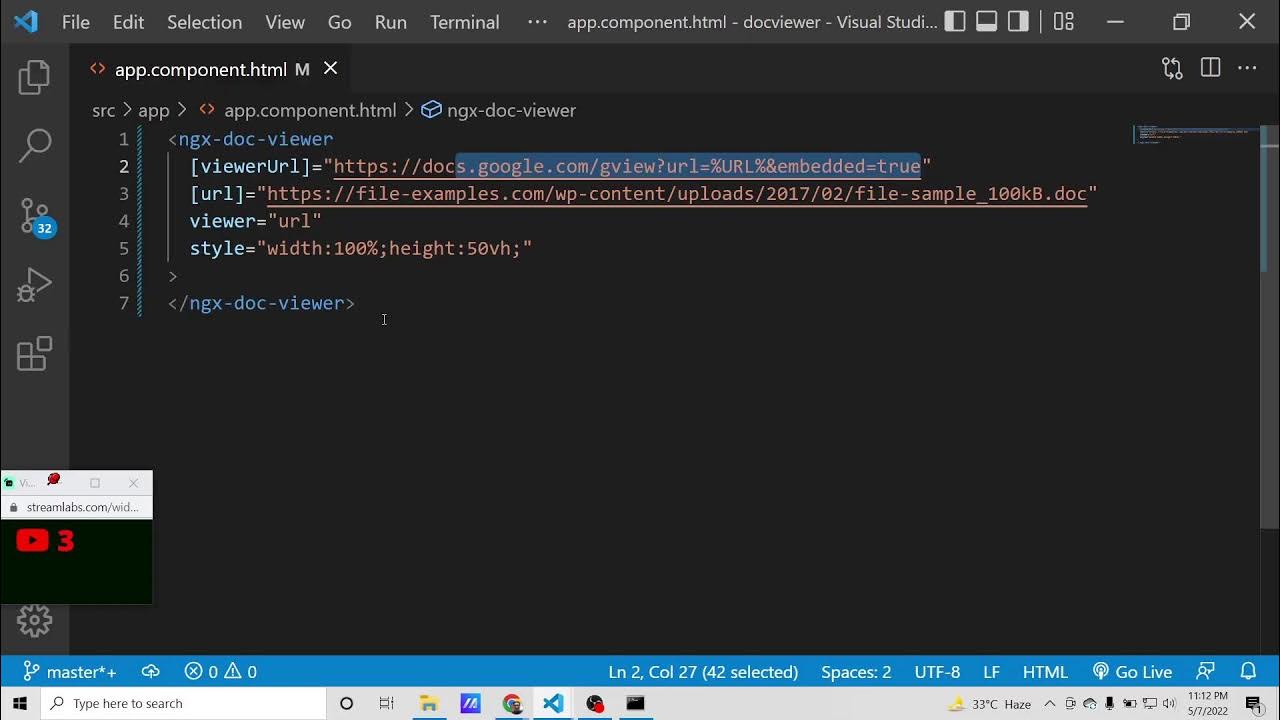Open the Terminal menu
This screenshot has width=1280, height=720.
464,22
